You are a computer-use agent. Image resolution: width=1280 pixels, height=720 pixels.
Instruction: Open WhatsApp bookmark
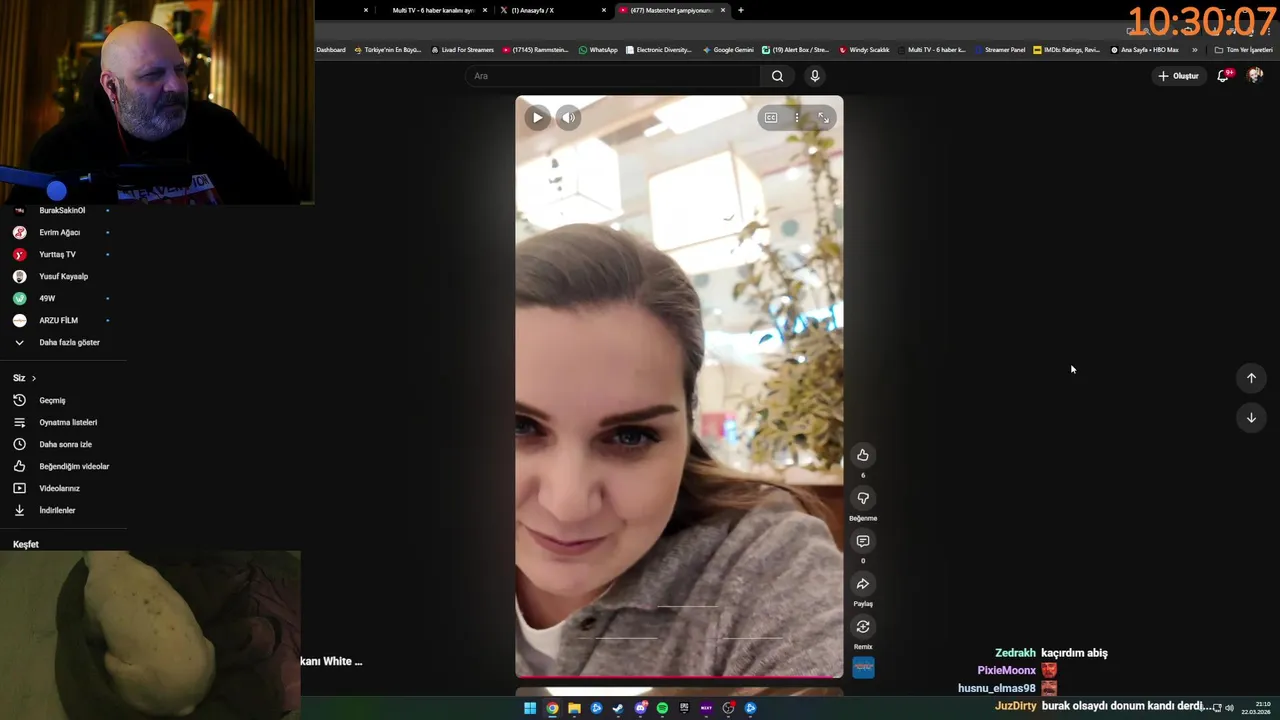point(598,50)
